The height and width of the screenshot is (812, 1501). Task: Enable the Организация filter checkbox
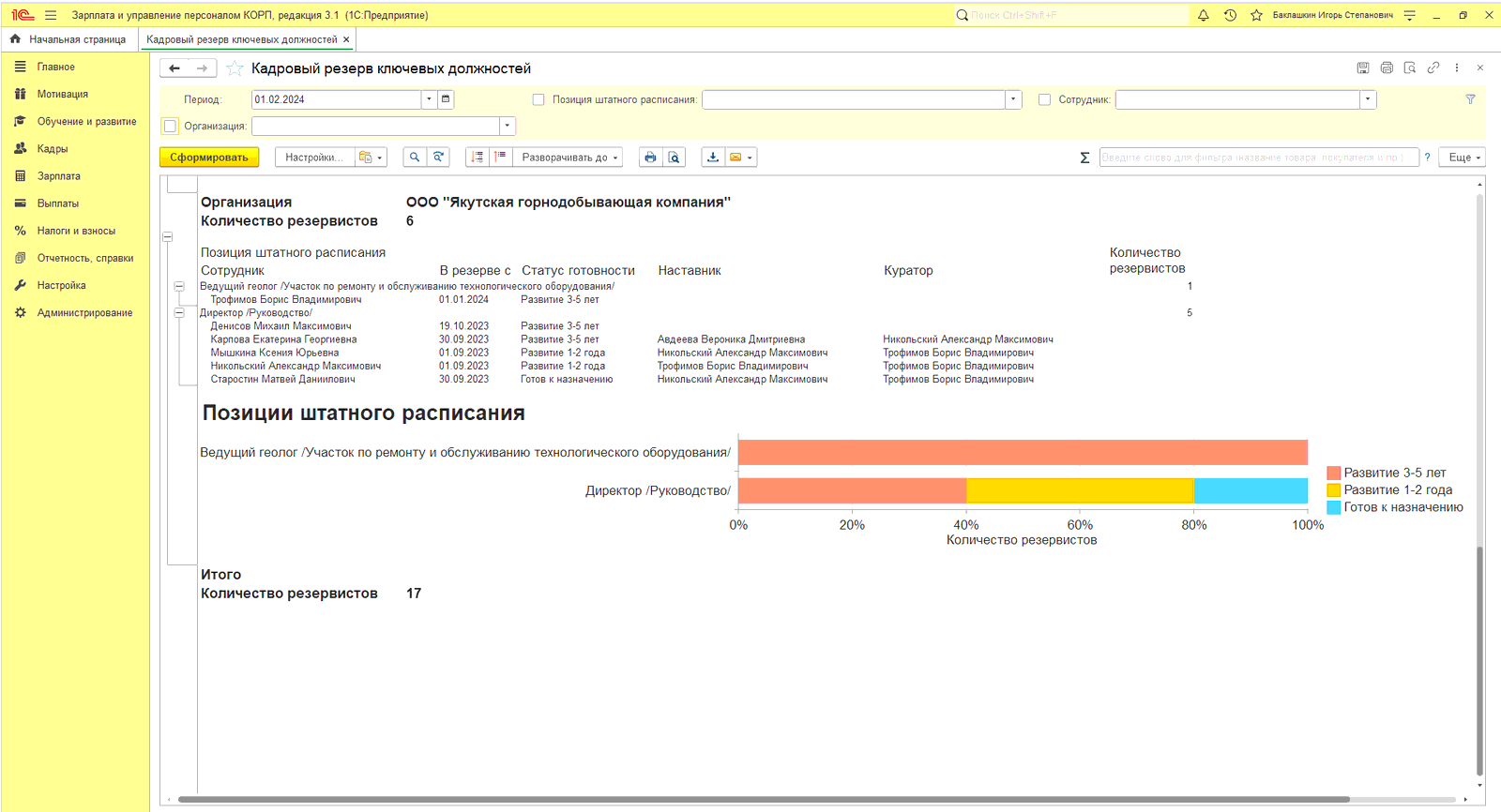click(170, 126)
